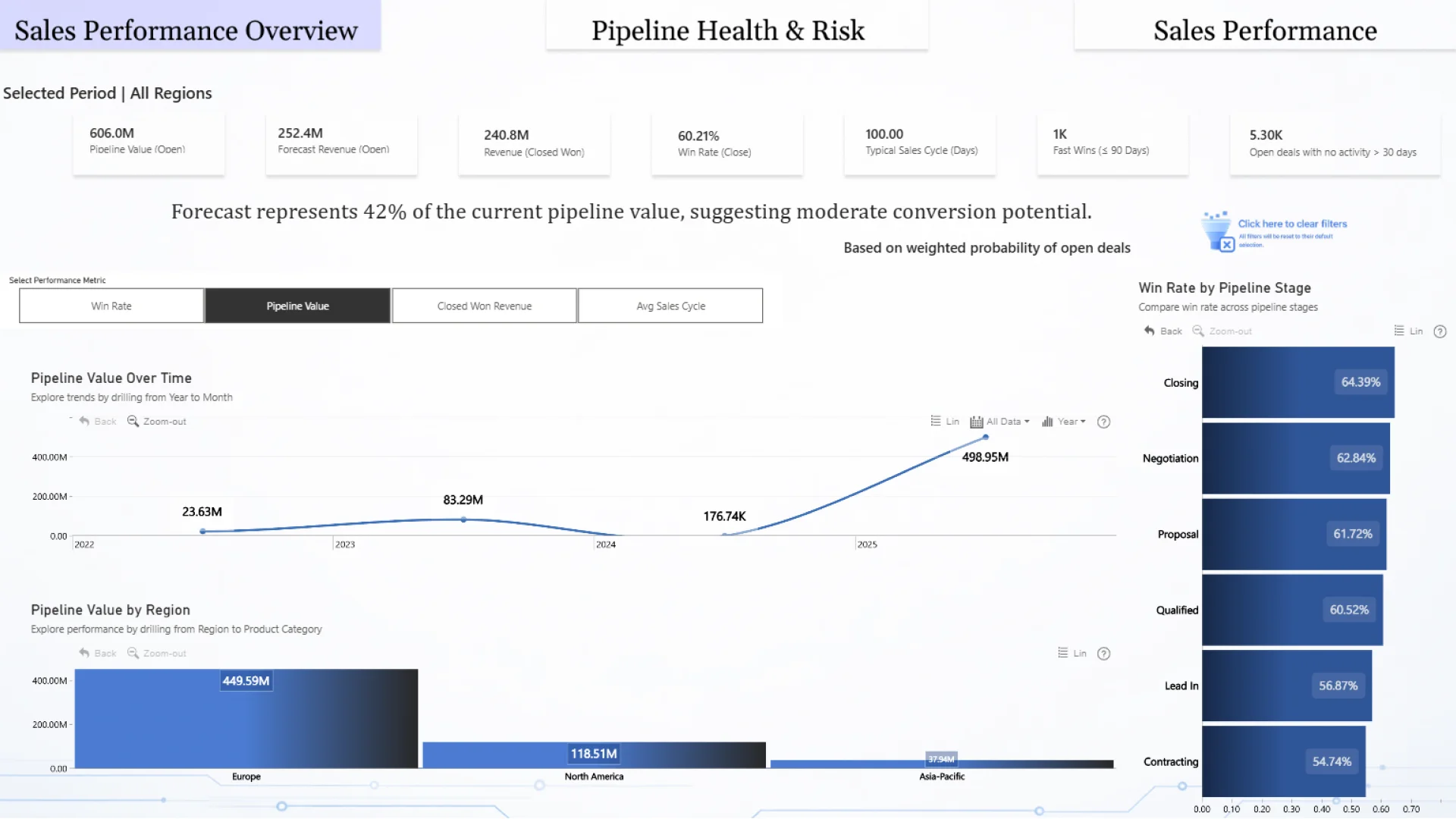
Task: Click the Closing stage bar
Action: click(1298, 382)
